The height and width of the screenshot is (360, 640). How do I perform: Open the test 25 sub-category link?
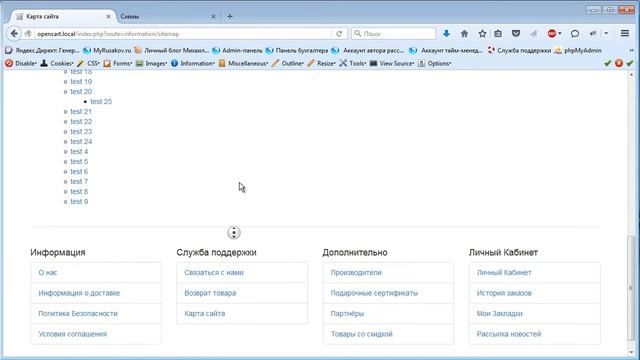101,101
